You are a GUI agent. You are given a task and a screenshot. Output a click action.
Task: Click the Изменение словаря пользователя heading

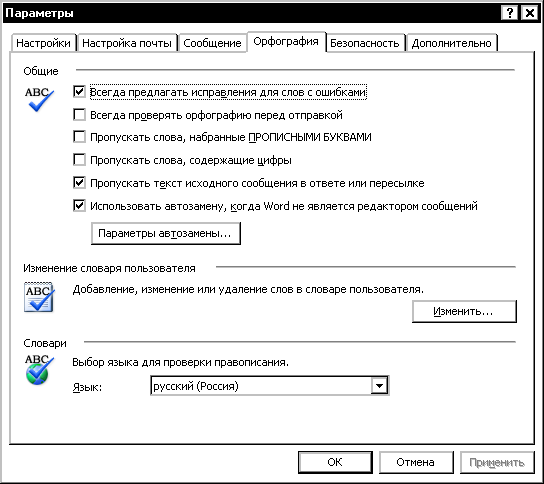click(x=109, y=268)
